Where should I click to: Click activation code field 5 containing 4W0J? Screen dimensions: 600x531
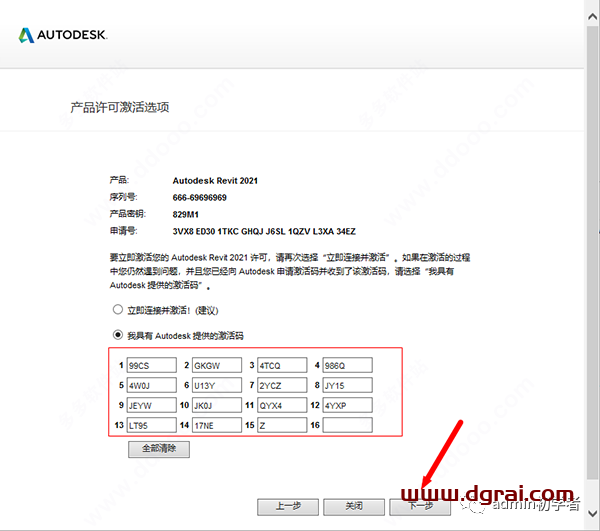coord(152,385)
